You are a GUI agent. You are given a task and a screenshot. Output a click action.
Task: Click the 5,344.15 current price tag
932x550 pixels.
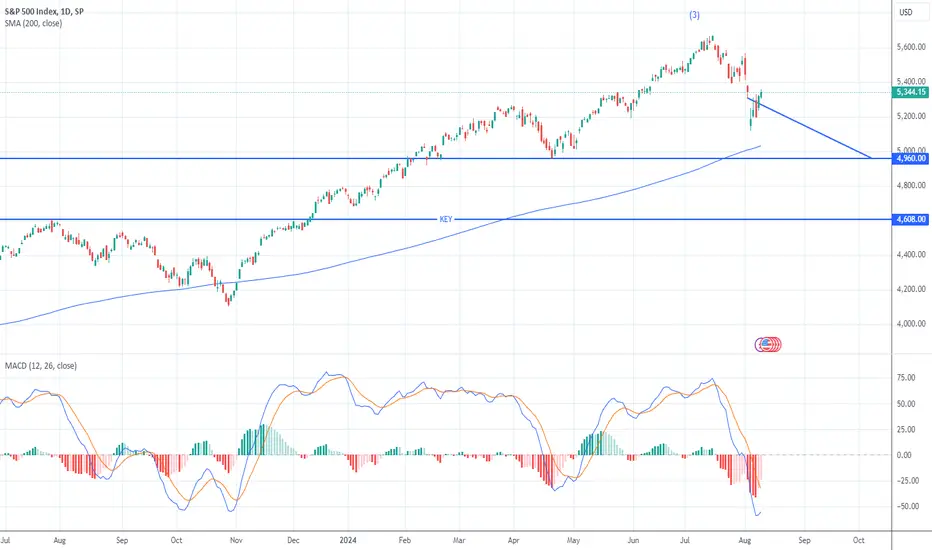pos(911,92)
